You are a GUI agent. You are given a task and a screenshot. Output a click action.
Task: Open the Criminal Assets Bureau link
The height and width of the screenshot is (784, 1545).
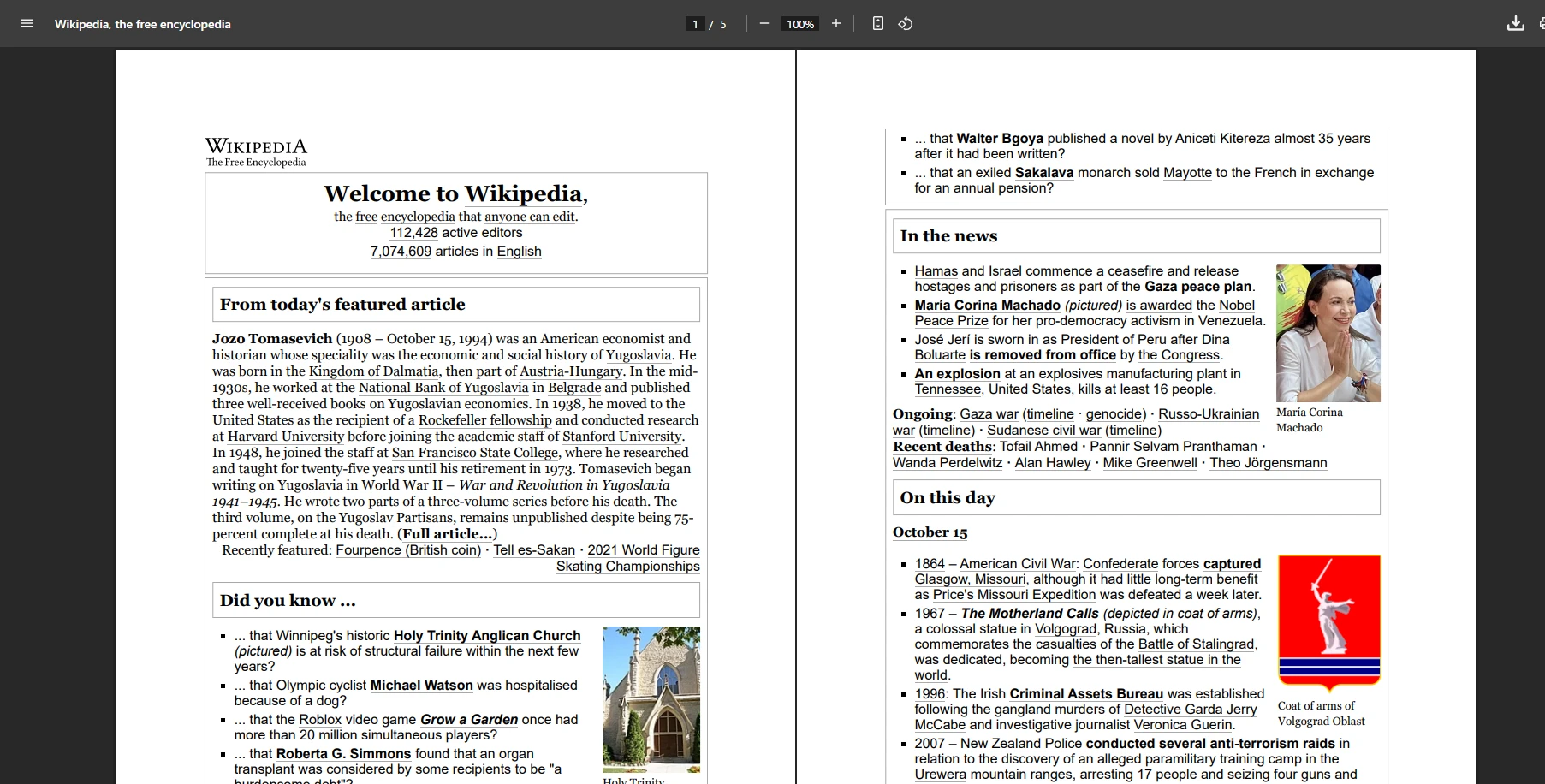[x=1085, y=694]
